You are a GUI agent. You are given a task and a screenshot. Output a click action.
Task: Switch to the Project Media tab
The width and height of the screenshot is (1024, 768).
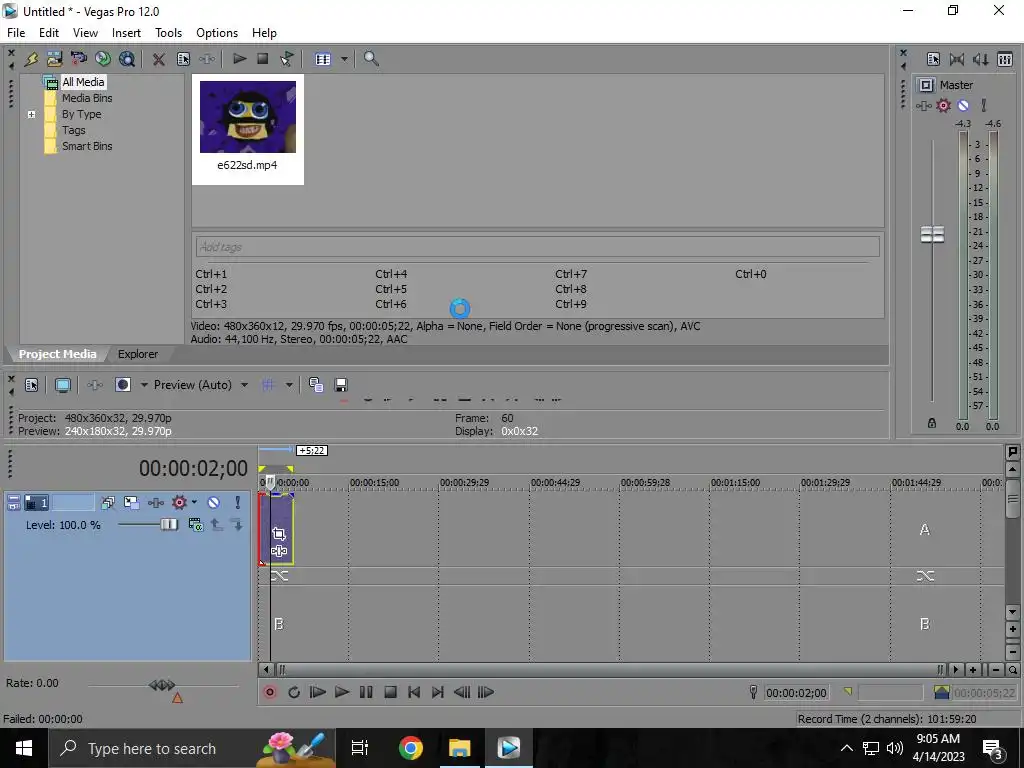57,354
